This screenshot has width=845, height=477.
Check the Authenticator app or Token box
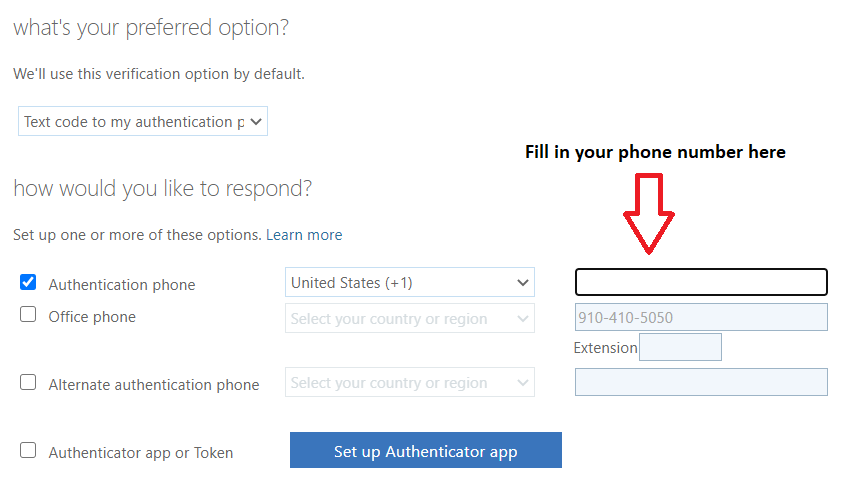(28, 451)
